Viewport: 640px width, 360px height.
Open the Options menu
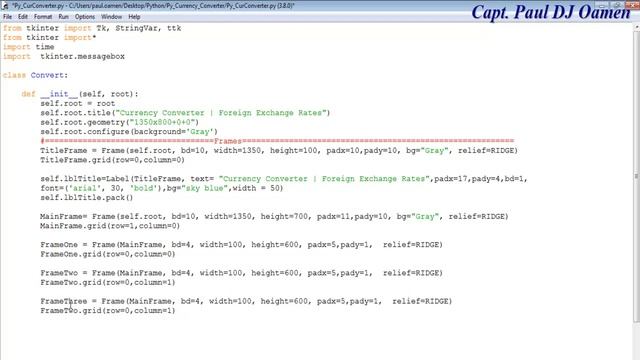pyautogui.click(x=85, y=17)
